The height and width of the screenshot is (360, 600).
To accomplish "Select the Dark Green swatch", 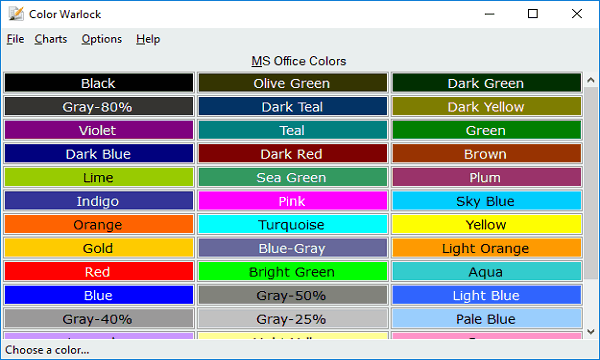I will click(x=486, y=83).
